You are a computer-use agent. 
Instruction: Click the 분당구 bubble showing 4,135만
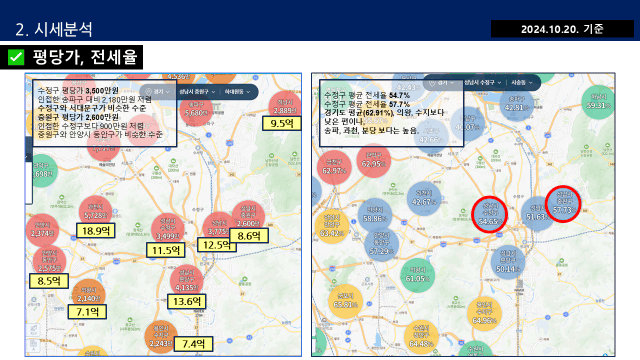click(x=187, y=281)
